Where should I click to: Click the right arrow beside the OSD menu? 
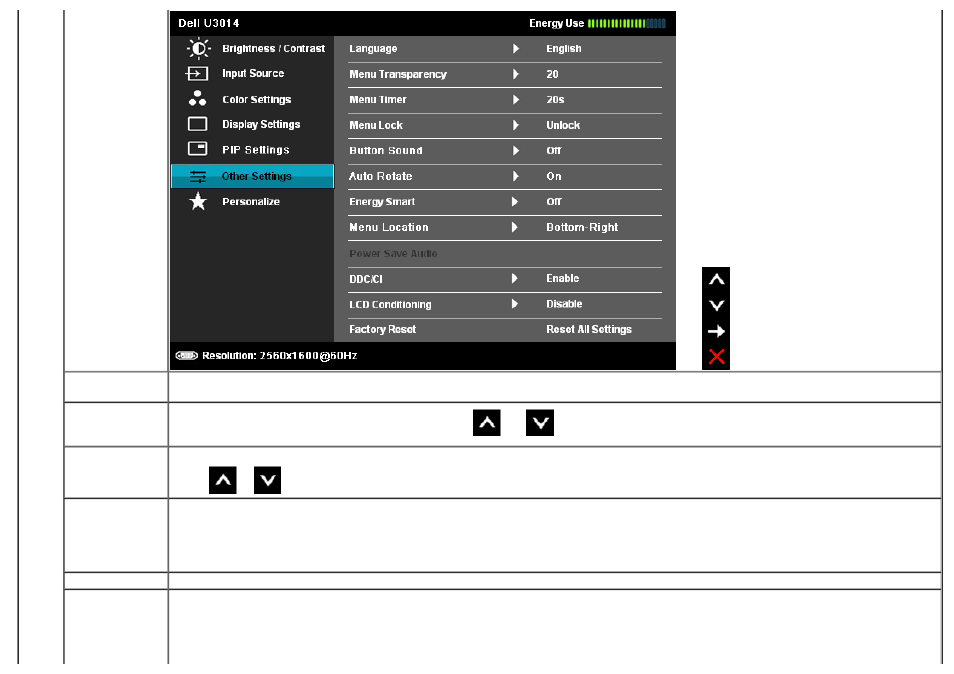click(716, 332)
